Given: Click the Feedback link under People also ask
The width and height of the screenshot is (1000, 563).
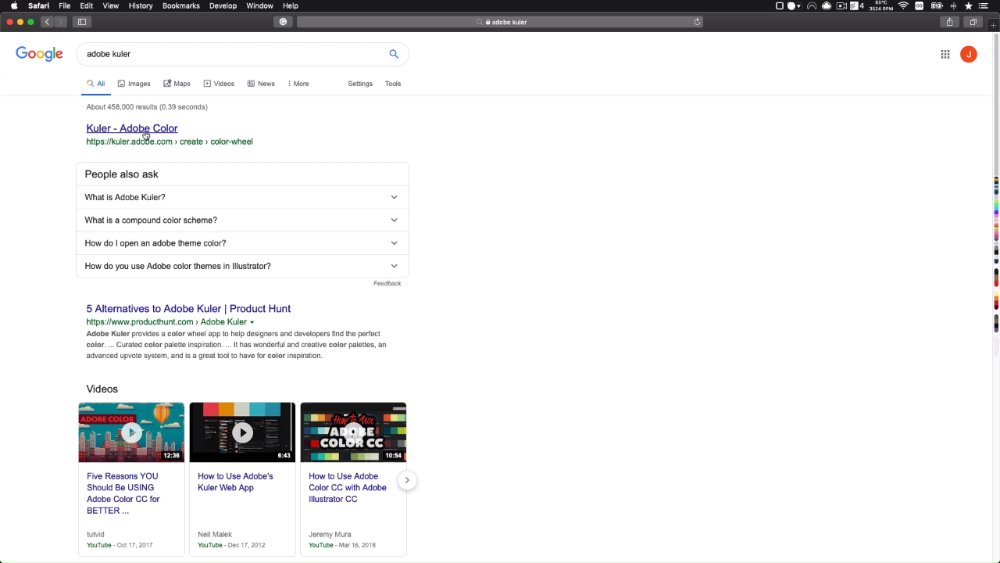Looking at the screenshot, I should coord(387,283).
